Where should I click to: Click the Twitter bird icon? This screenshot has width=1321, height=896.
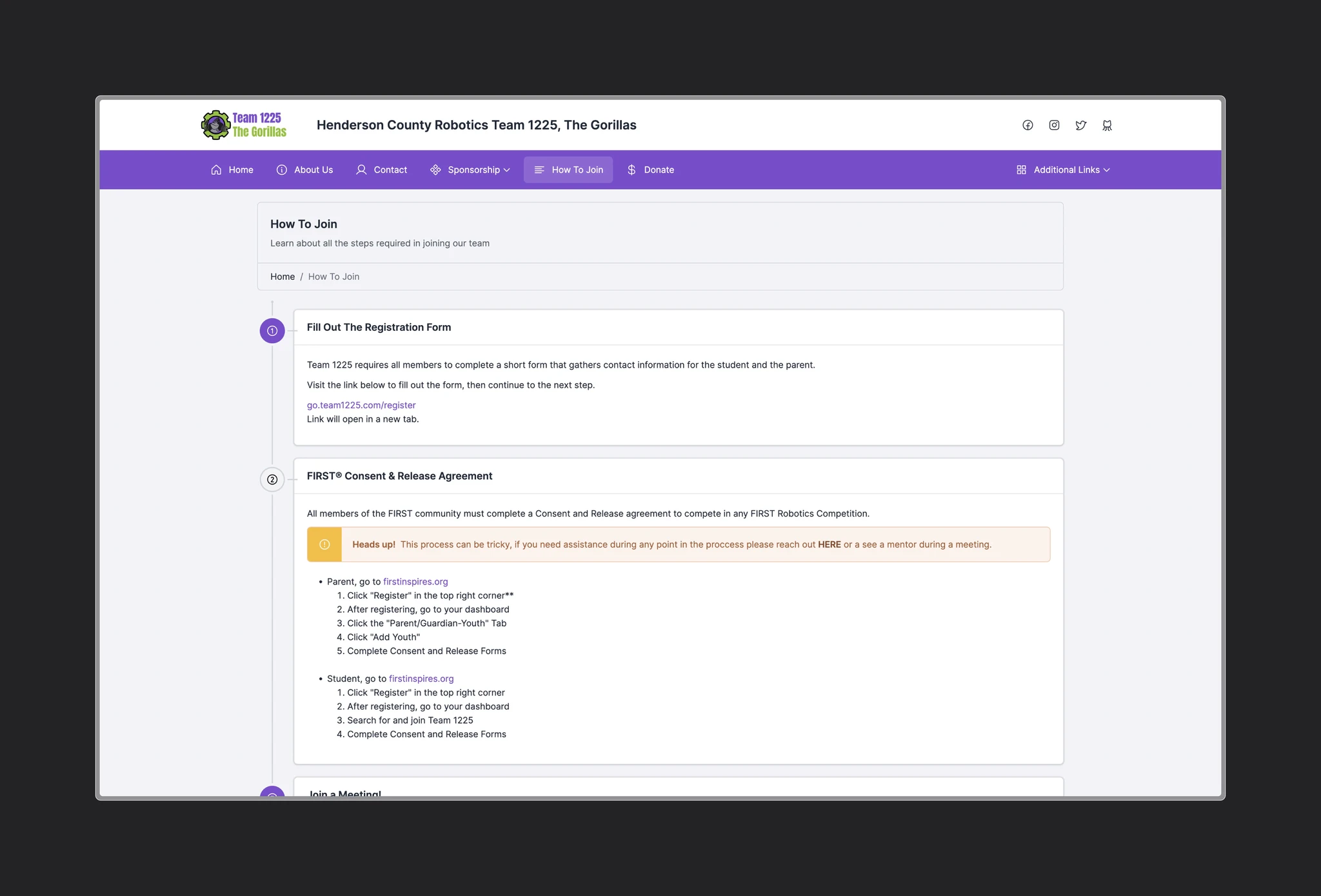(x=1080, y=125)
